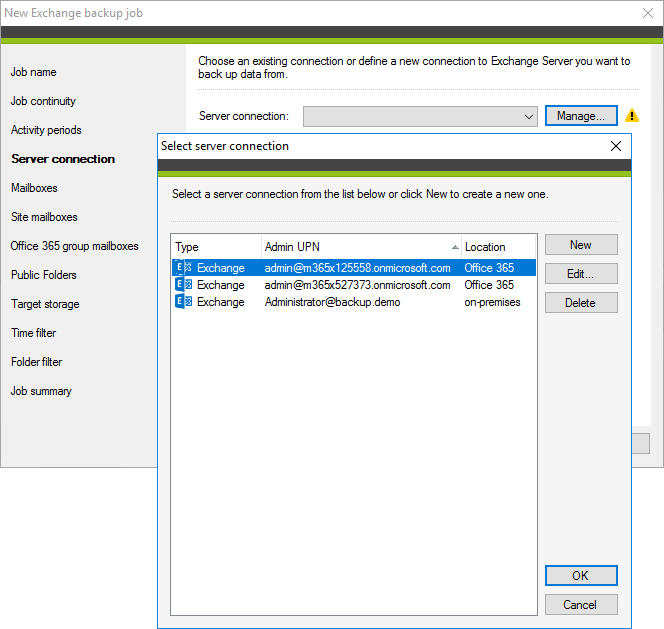
Task: Click Office 365 cell of m365x125558 row
Action: (x=489, y=268)
